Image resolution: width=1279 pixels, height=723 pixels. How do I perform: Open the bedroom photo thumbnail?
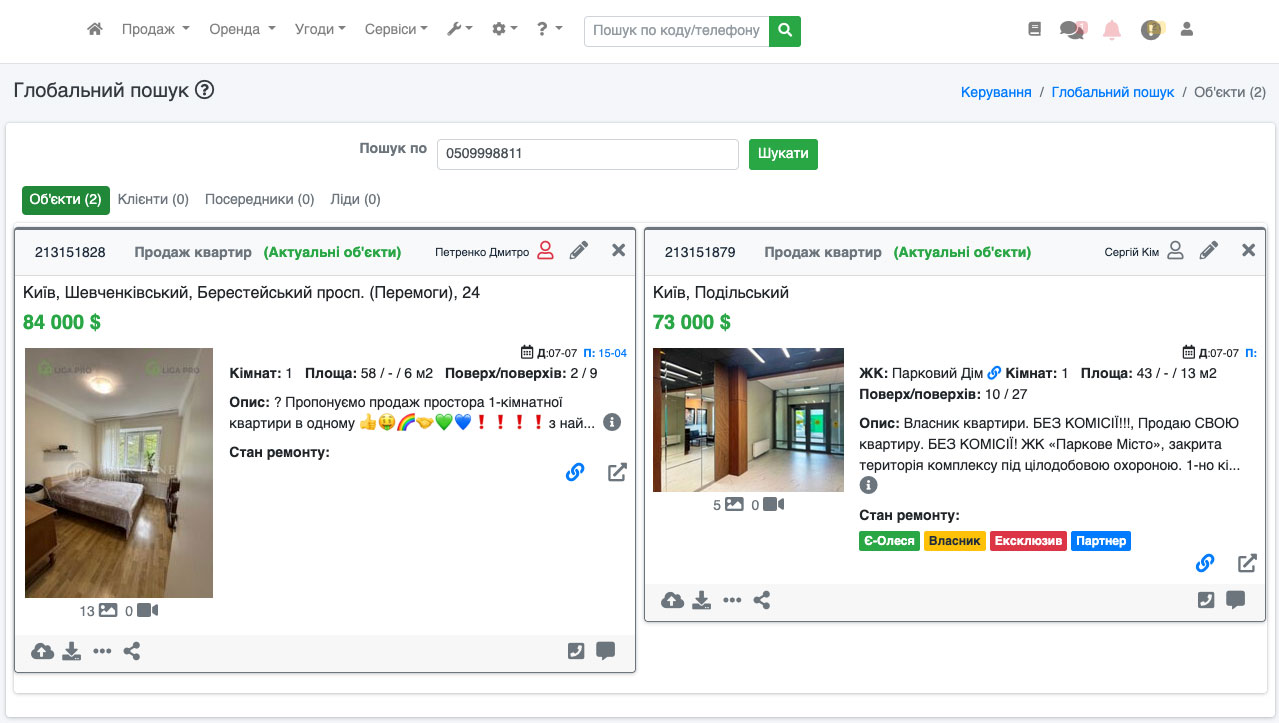click(x=119, y=472)
